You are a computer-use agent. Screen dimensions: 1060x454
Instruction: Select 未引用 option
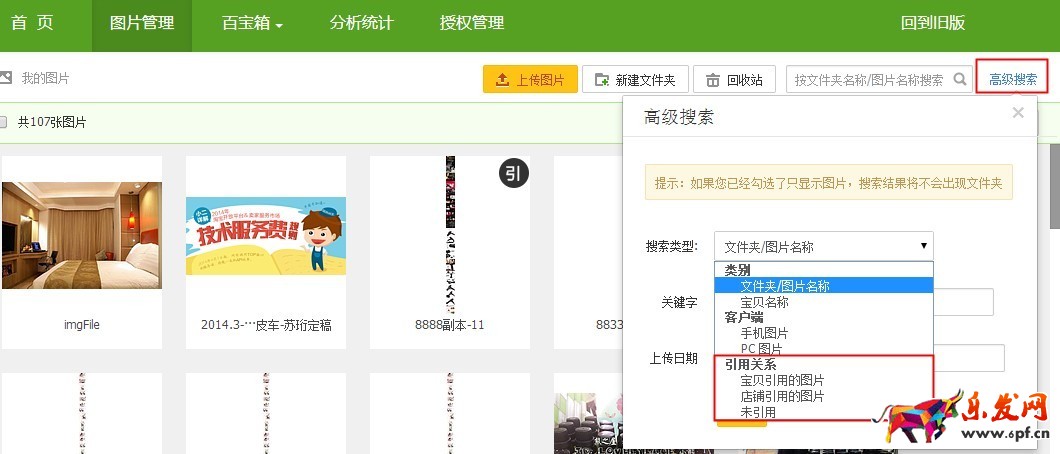point(823,412)
